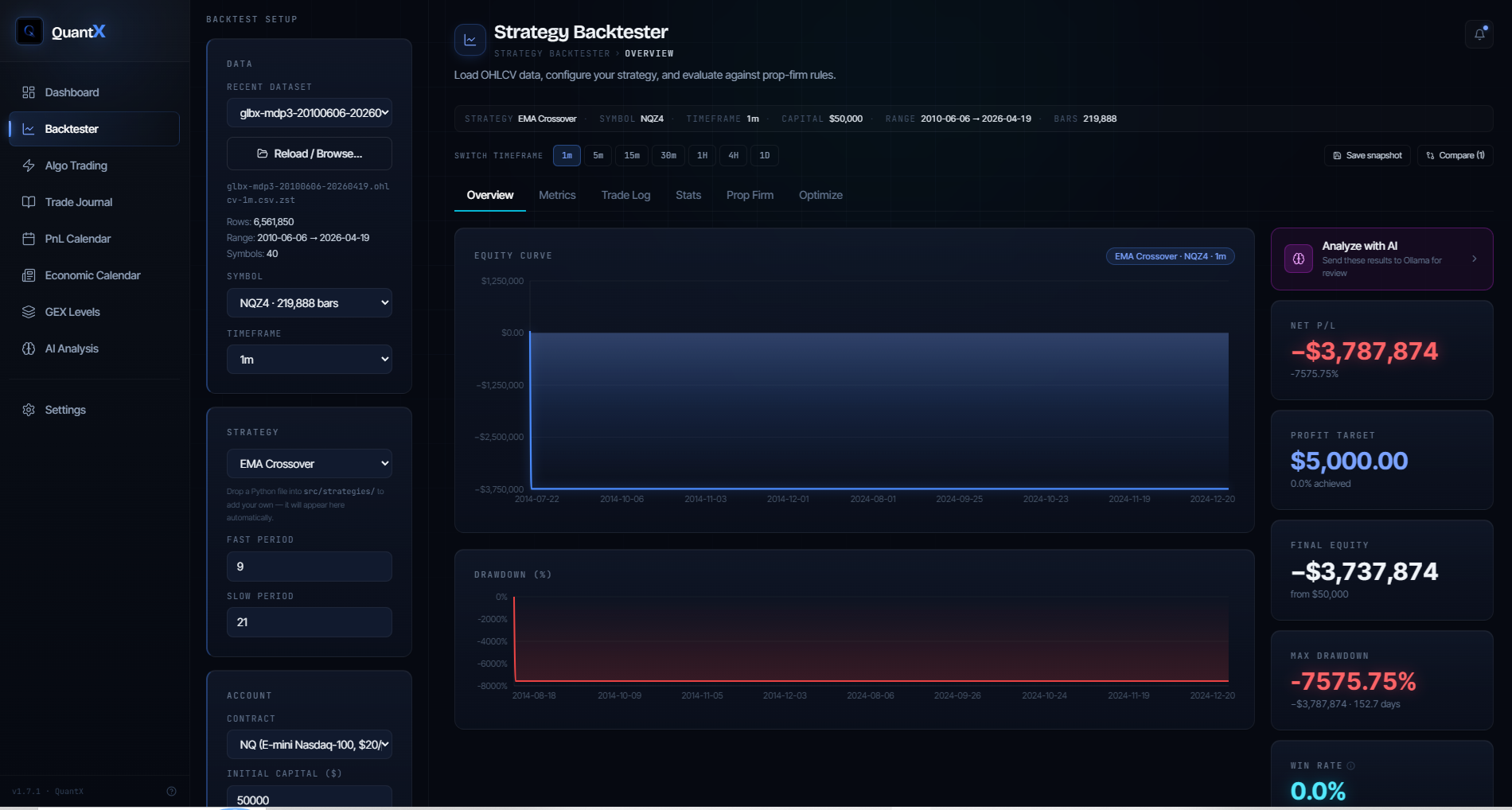The height and width of the screenshot is (810, 1512).
Task: Click the Strategy Backtester breadcrumb text
Action: (x=551, y=53)
